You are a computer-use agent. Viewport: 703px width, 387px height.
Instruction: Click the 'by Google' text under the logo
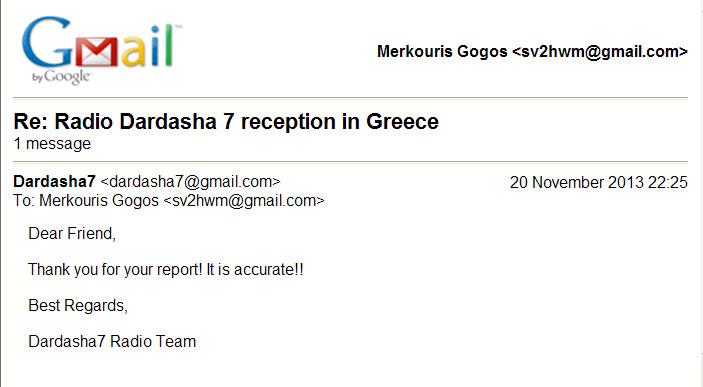point(61,77)
